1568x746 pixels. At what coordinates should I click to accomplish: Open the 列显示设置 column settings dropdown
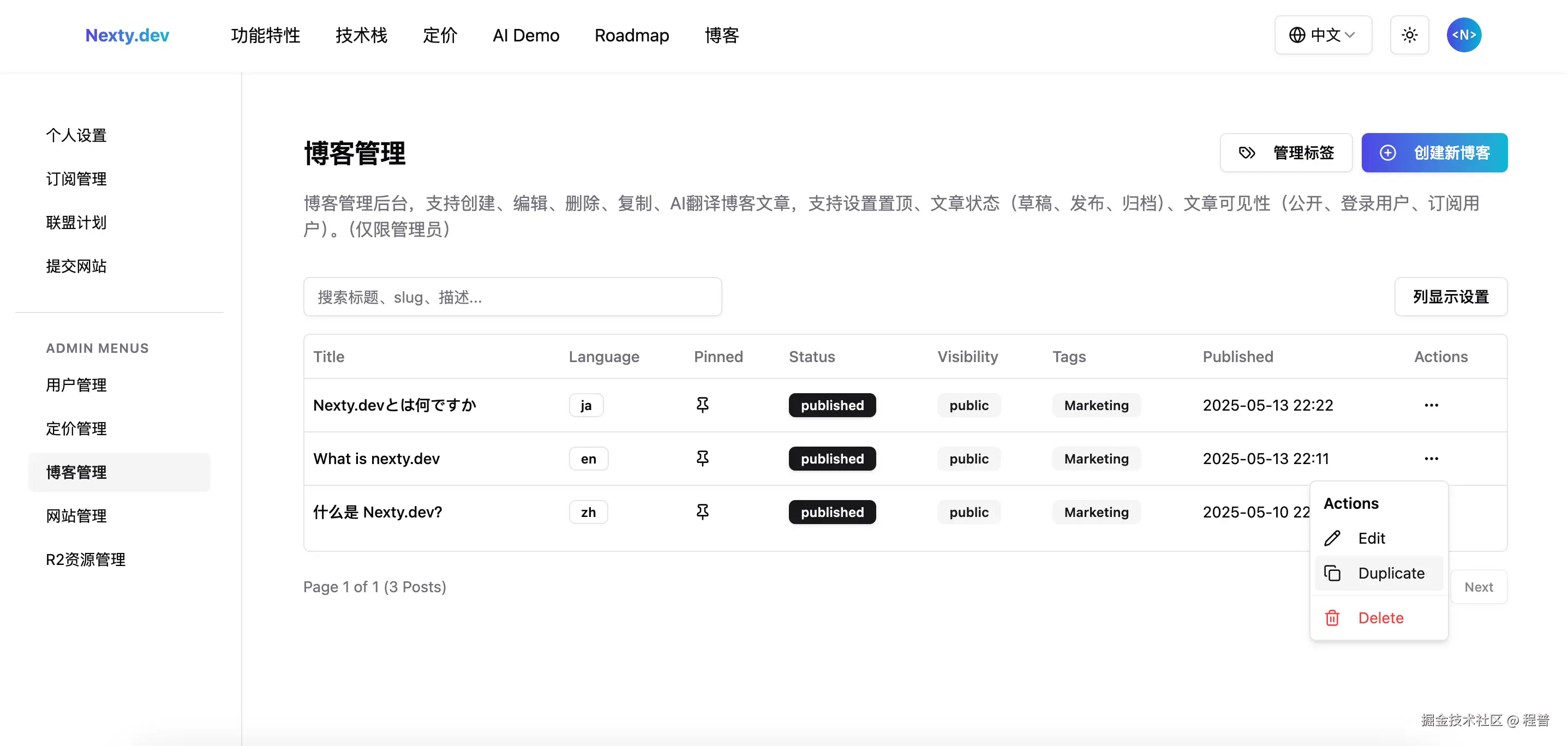(x=1451, y=297)
